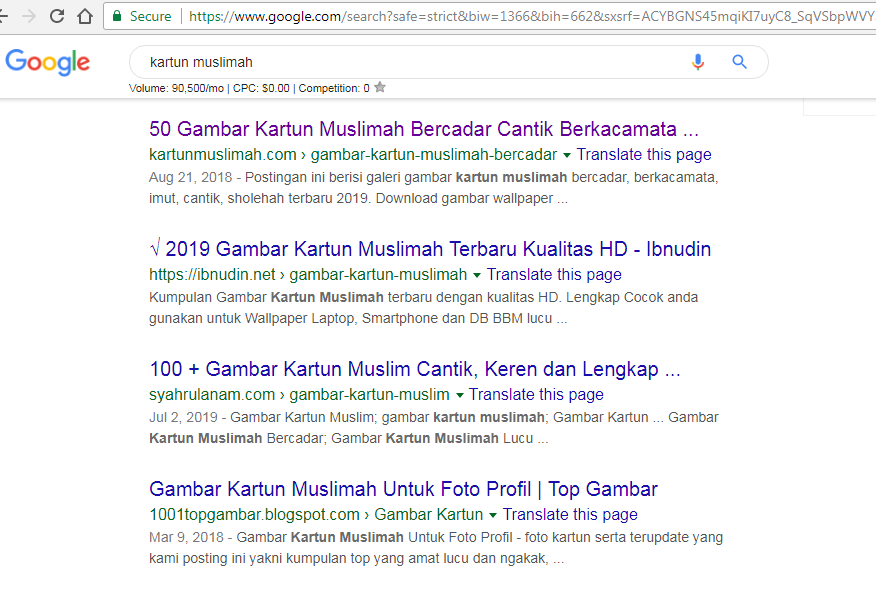Click the star icon beside Competition

(x=380, y=88)
